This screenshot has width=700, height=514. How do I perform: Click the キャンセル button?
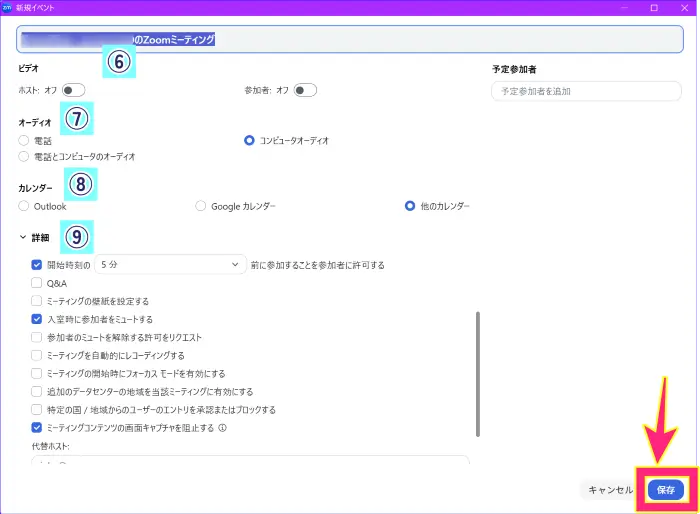[x=610, y=490]
